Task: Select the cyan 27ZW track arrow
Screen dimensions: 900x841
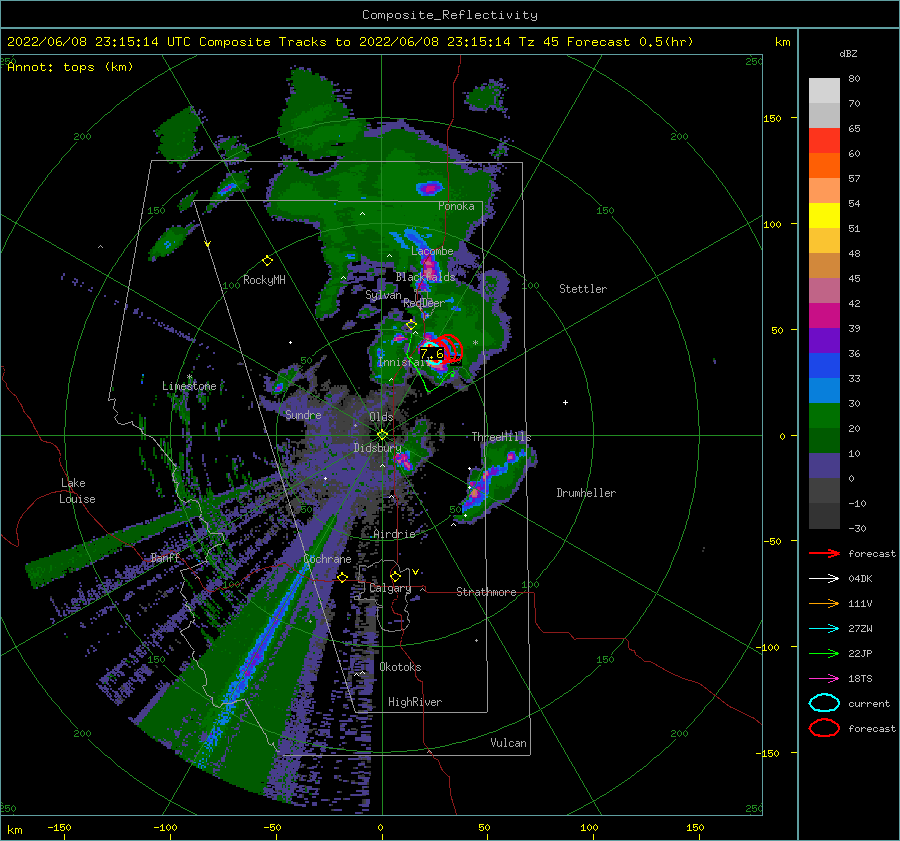Action: pyautogui.click(x=824, y=629)
